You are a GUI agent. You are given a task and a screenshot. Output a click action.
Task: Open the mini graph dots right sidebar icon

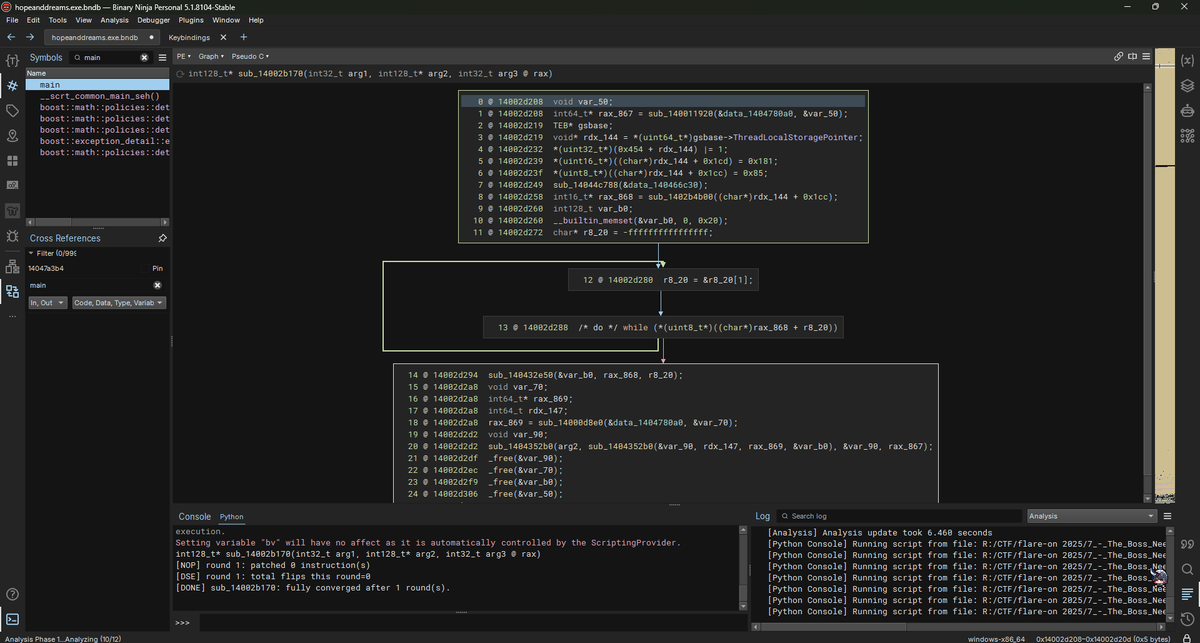pyautogui.click(x=1187, y=136)
